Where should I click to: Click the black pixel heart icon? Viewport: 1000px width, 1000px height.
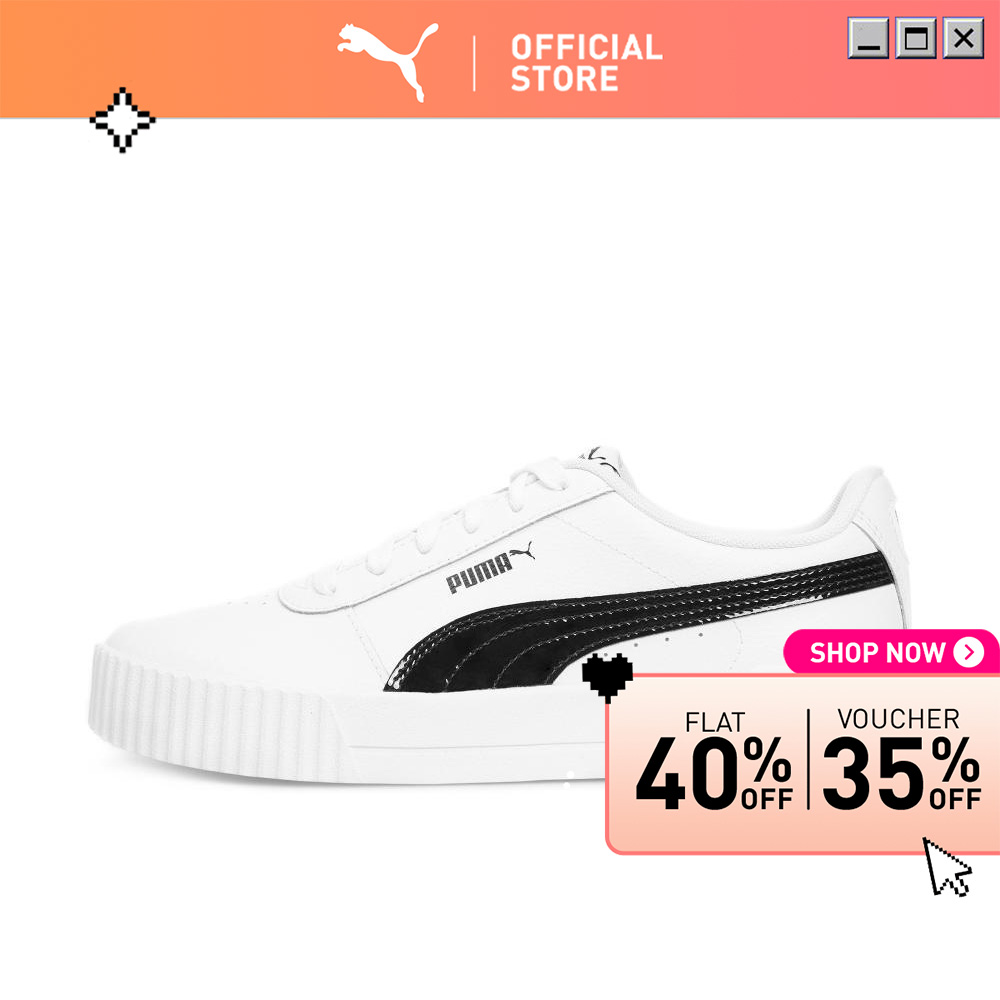[607, 677]
